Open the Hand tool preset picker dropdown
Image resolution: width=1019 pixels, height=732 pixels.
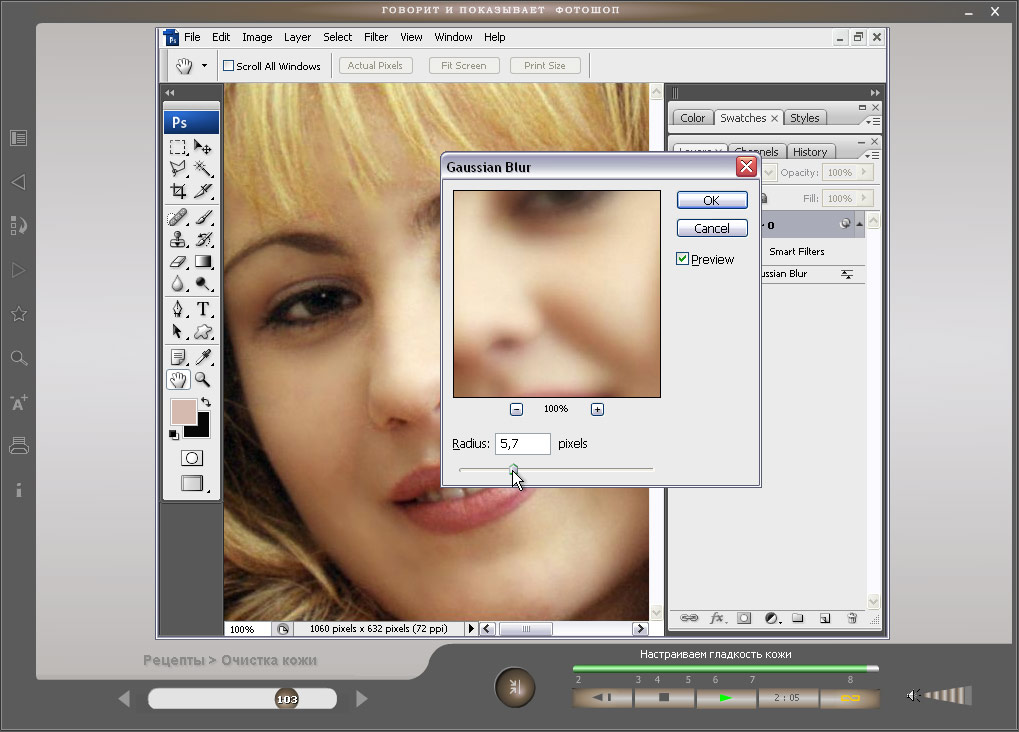coord(205,66)
